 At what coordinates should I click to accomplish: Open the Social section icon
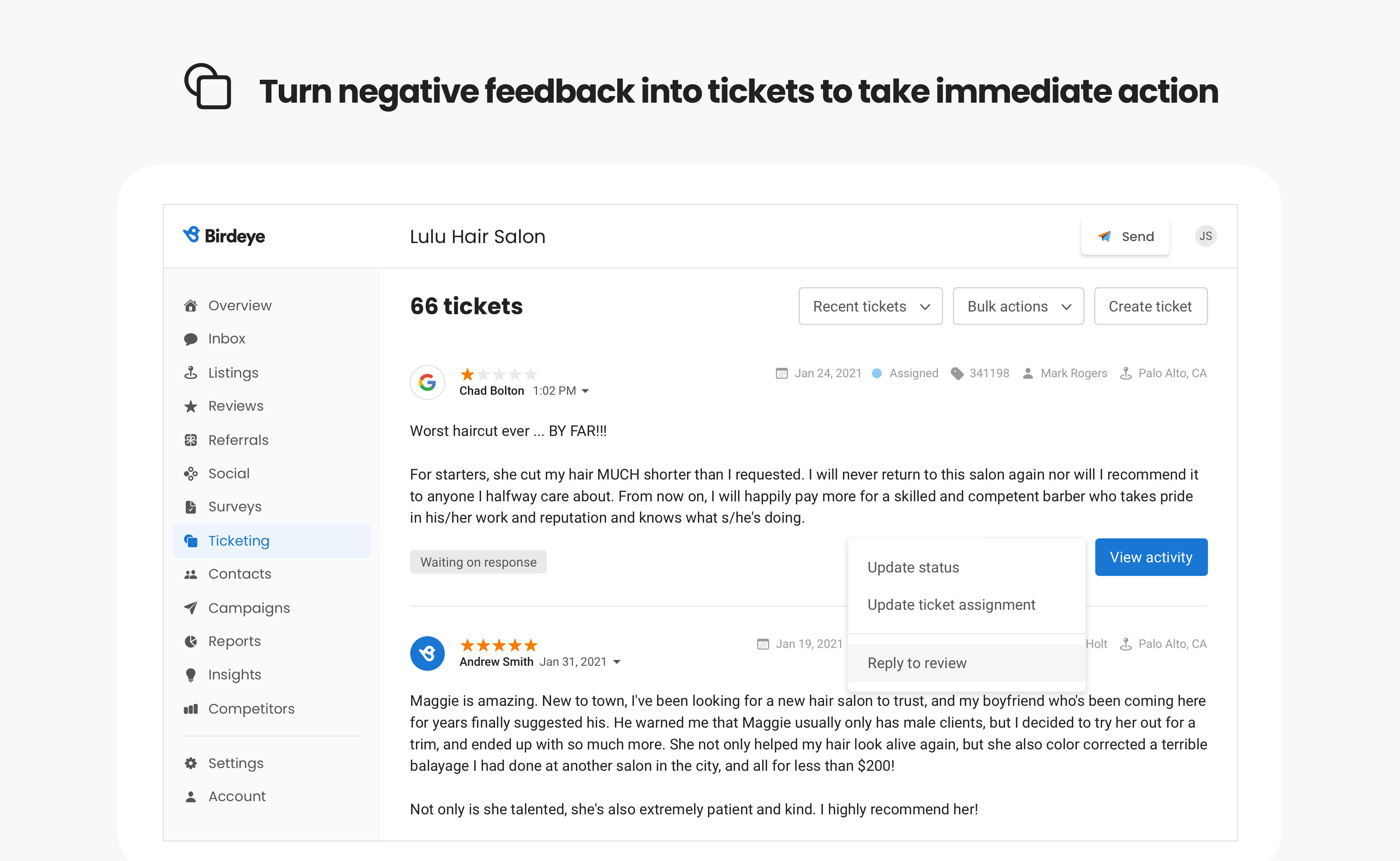point(191,473)
